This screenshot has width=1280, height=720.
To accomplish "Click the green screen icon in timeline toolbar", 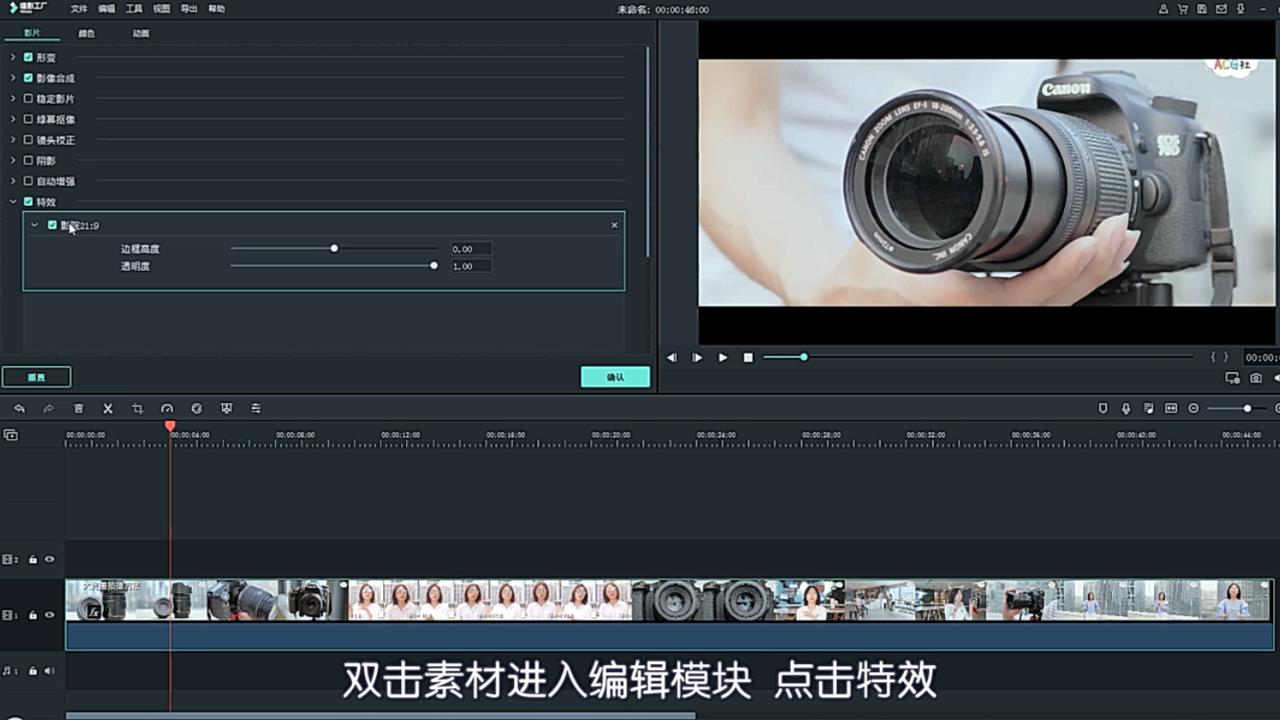I will pyautogui.click(x=226, y=408).
